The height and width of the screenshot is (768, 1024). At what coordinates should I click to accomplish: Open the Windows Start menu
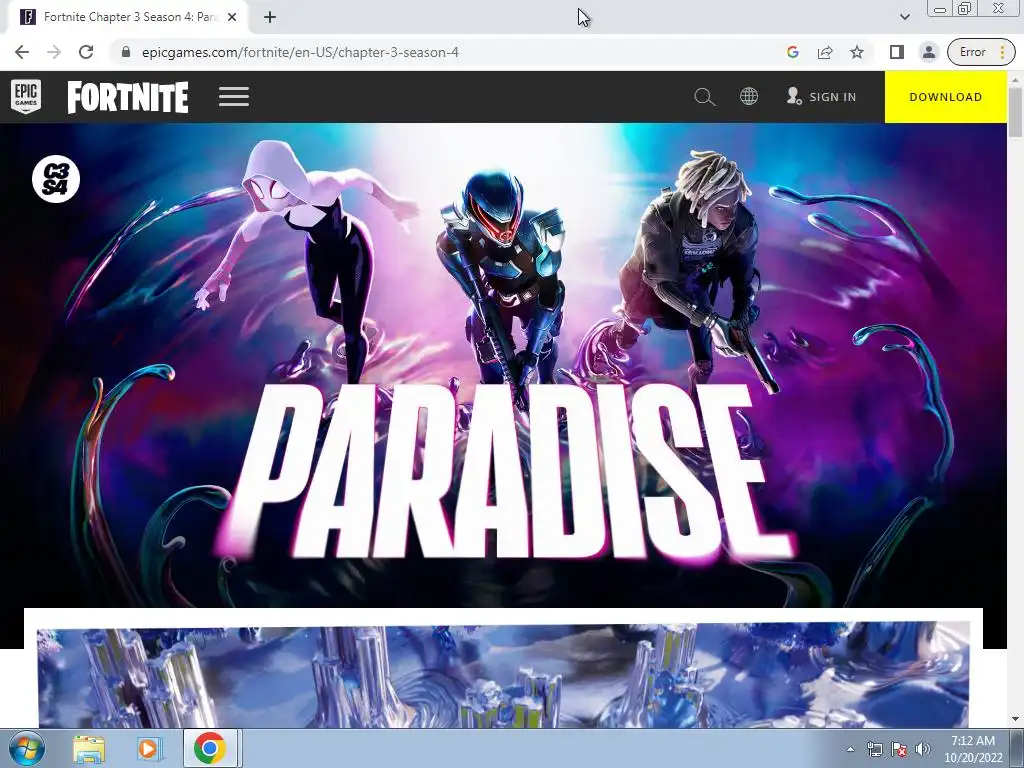pyautogui.click(x=27, y=748)
